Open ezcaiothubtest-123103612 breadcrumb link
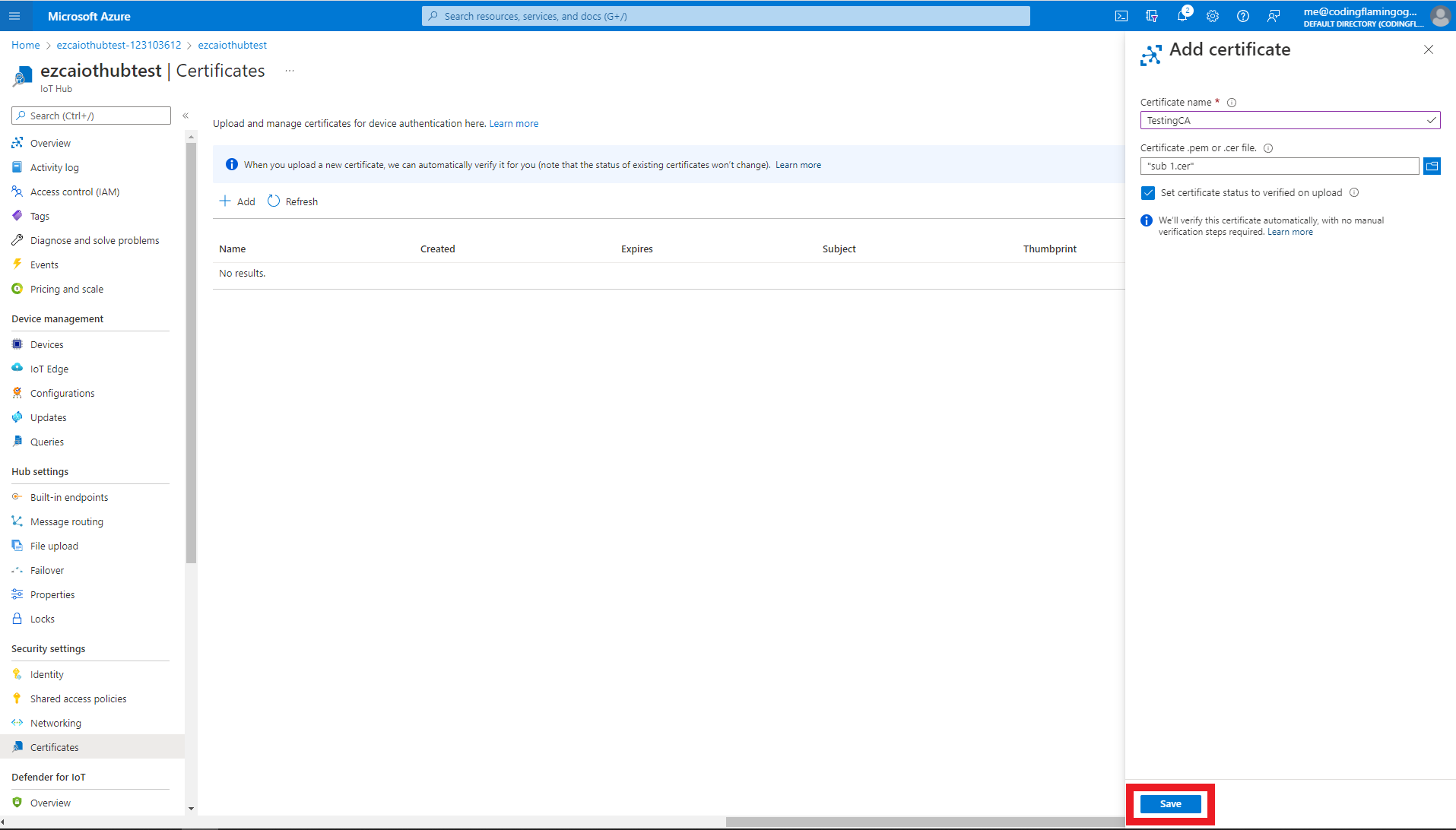Image resolution: width=1456 pixels, height=830 pixels. [119, 45]
